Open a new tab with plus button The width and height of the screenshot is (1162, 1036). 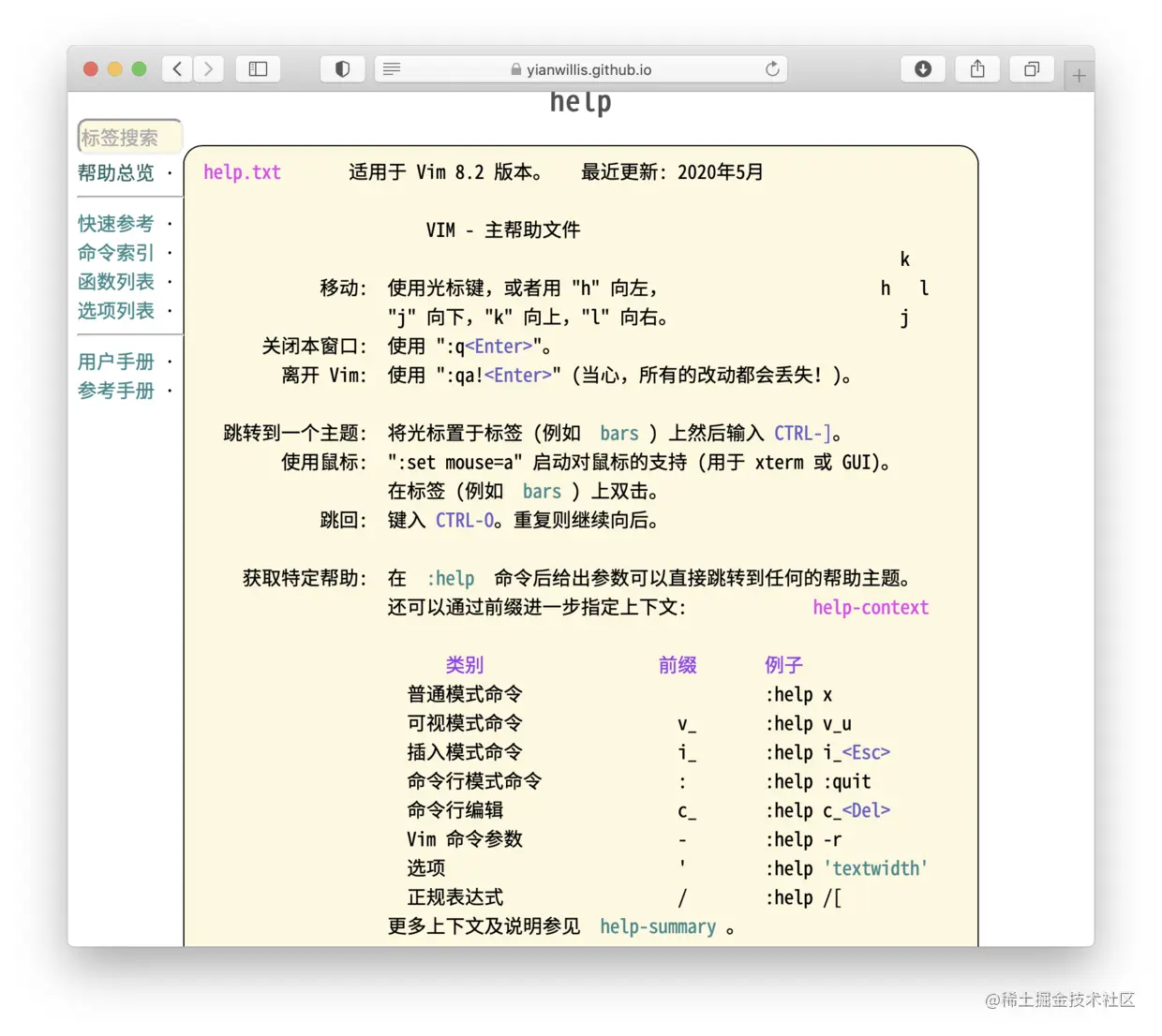pos(1079,76)
